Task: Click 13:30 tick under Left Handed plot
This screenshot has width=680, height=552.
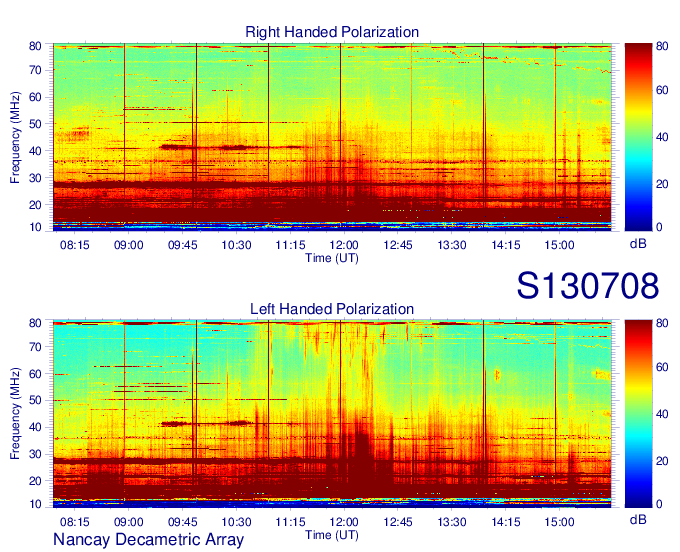Action: pos(451,522)
